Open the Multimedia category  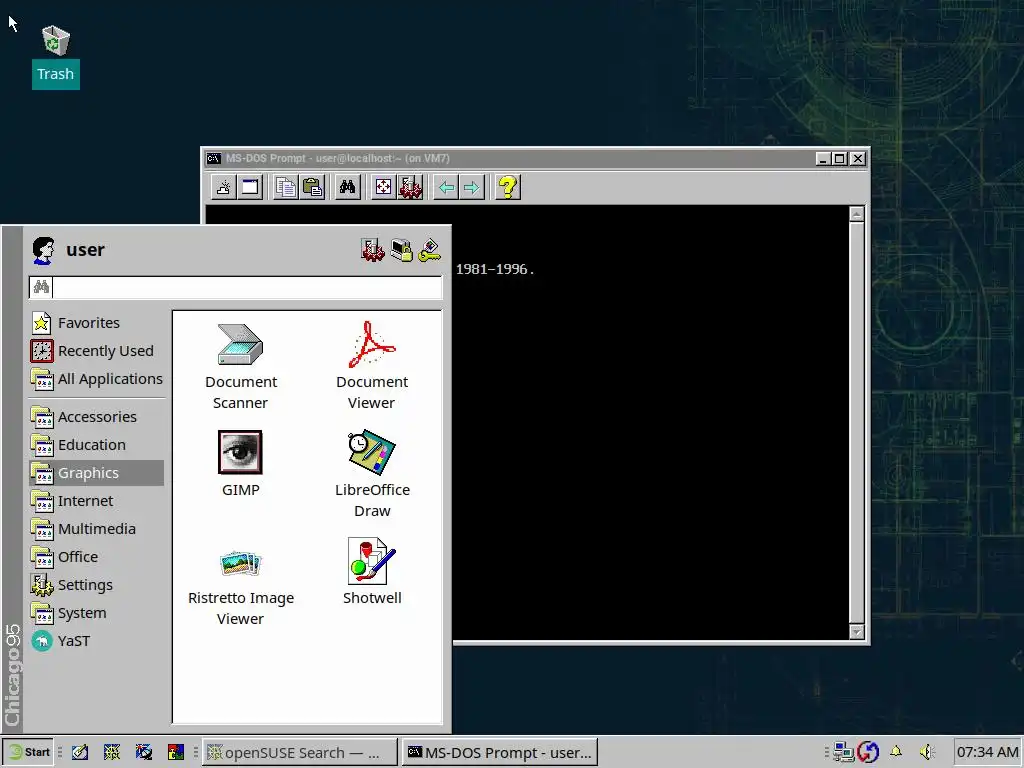tap(96, 529)
